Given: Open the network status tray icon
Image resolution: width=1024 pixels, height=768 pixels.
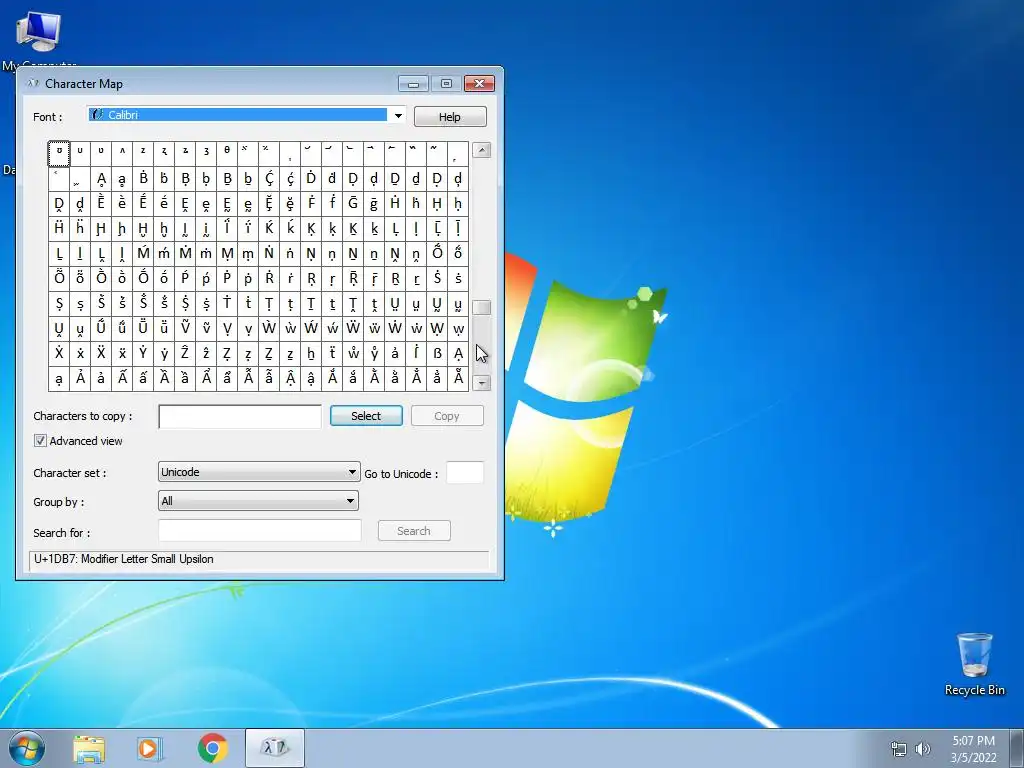Looking at the screenshot, I should [899, 749].
